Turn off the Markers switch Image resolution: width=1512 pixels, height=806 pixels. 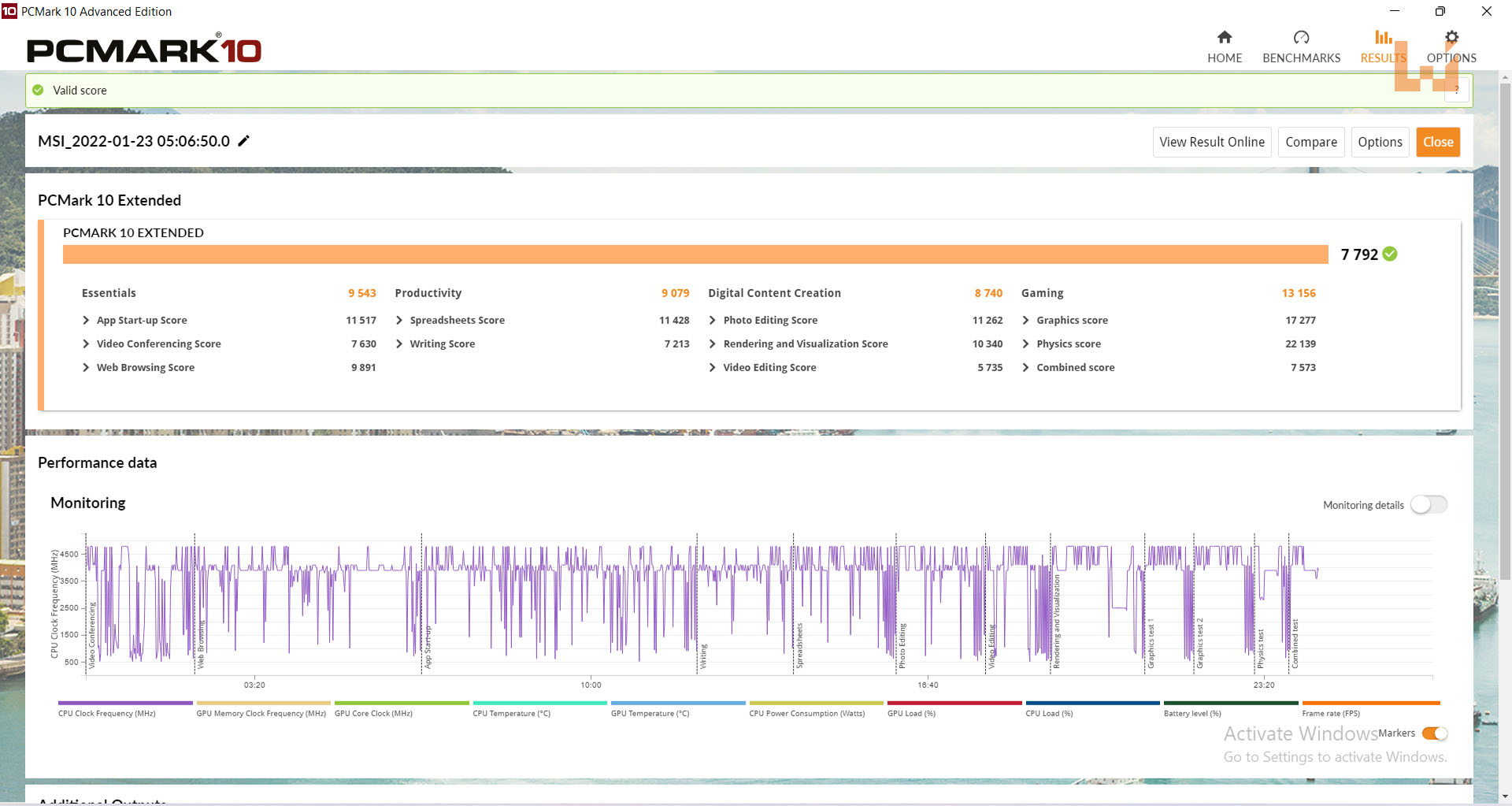point(1435,734)
